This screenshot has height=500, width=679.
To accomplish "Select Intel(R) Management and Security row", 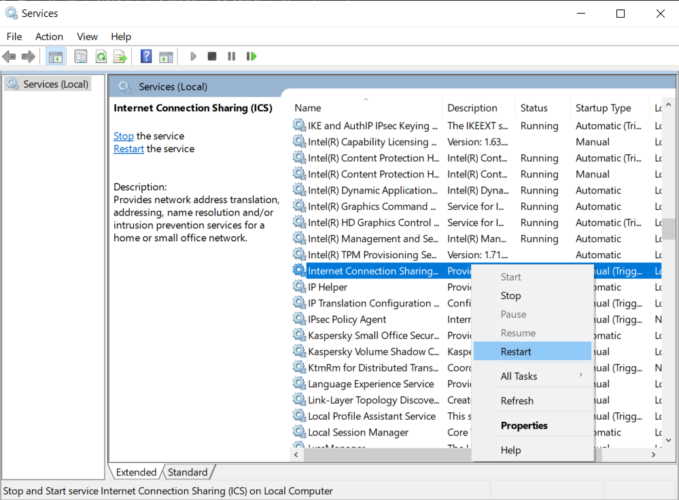I will [477, 239].
